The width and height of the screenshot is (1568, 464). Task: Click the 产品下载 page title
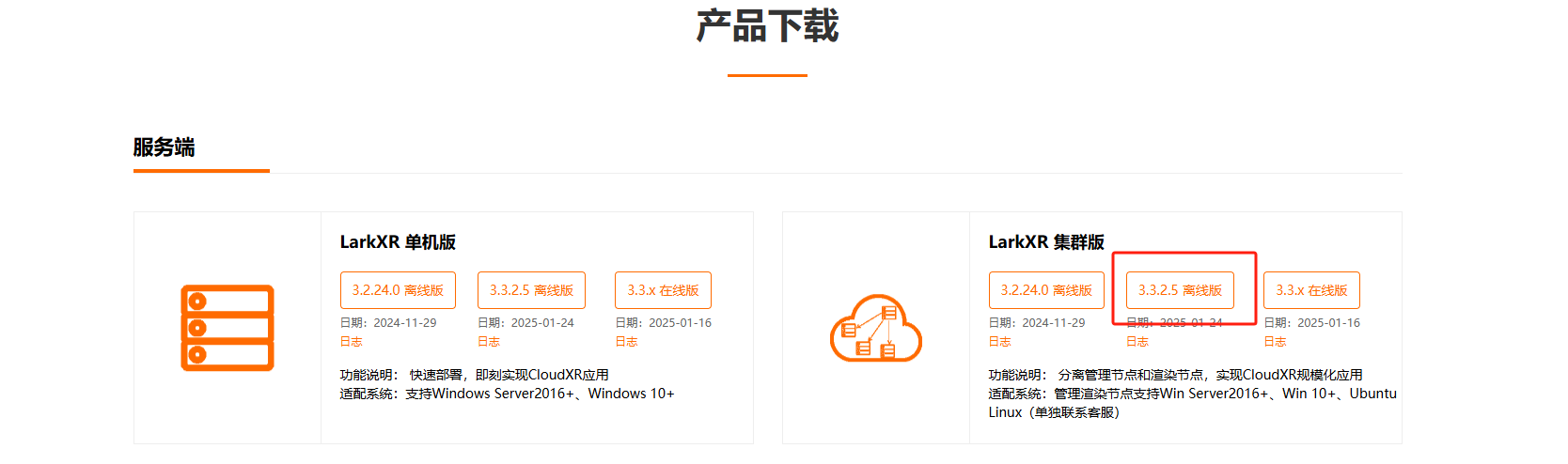(767, 26)
